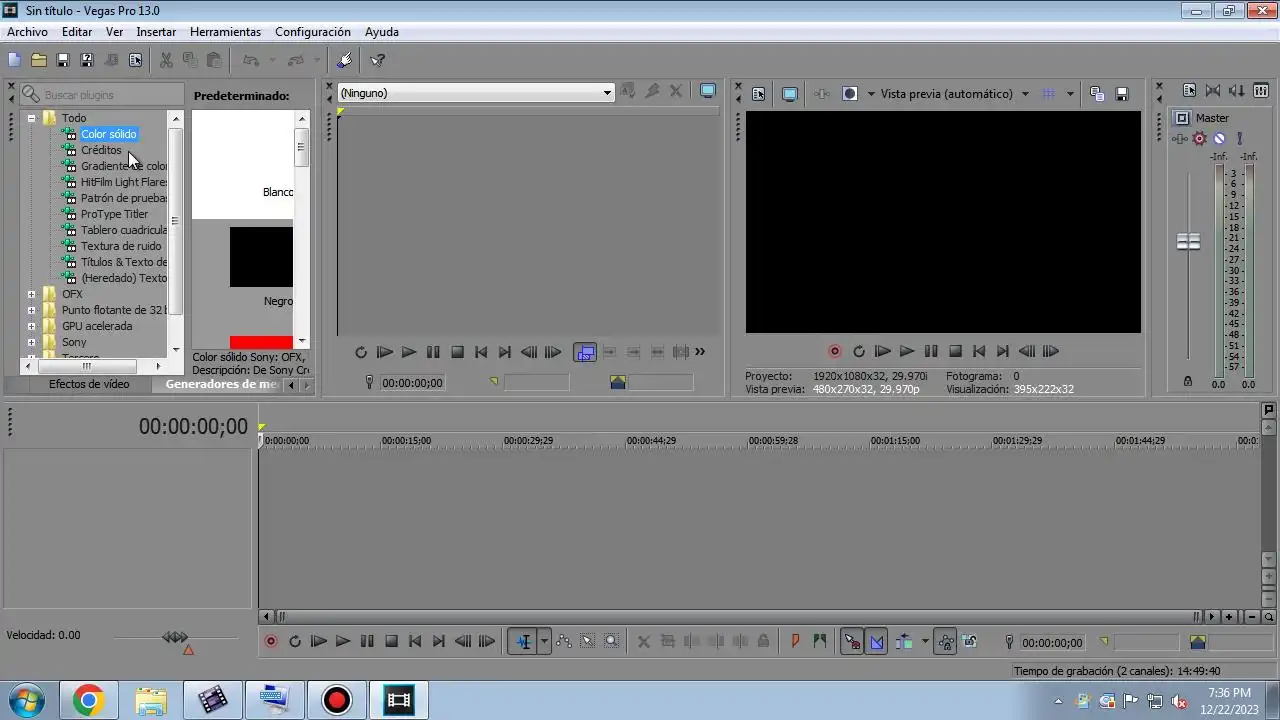Switch to the Generadores de medios tab

point(222,384)
